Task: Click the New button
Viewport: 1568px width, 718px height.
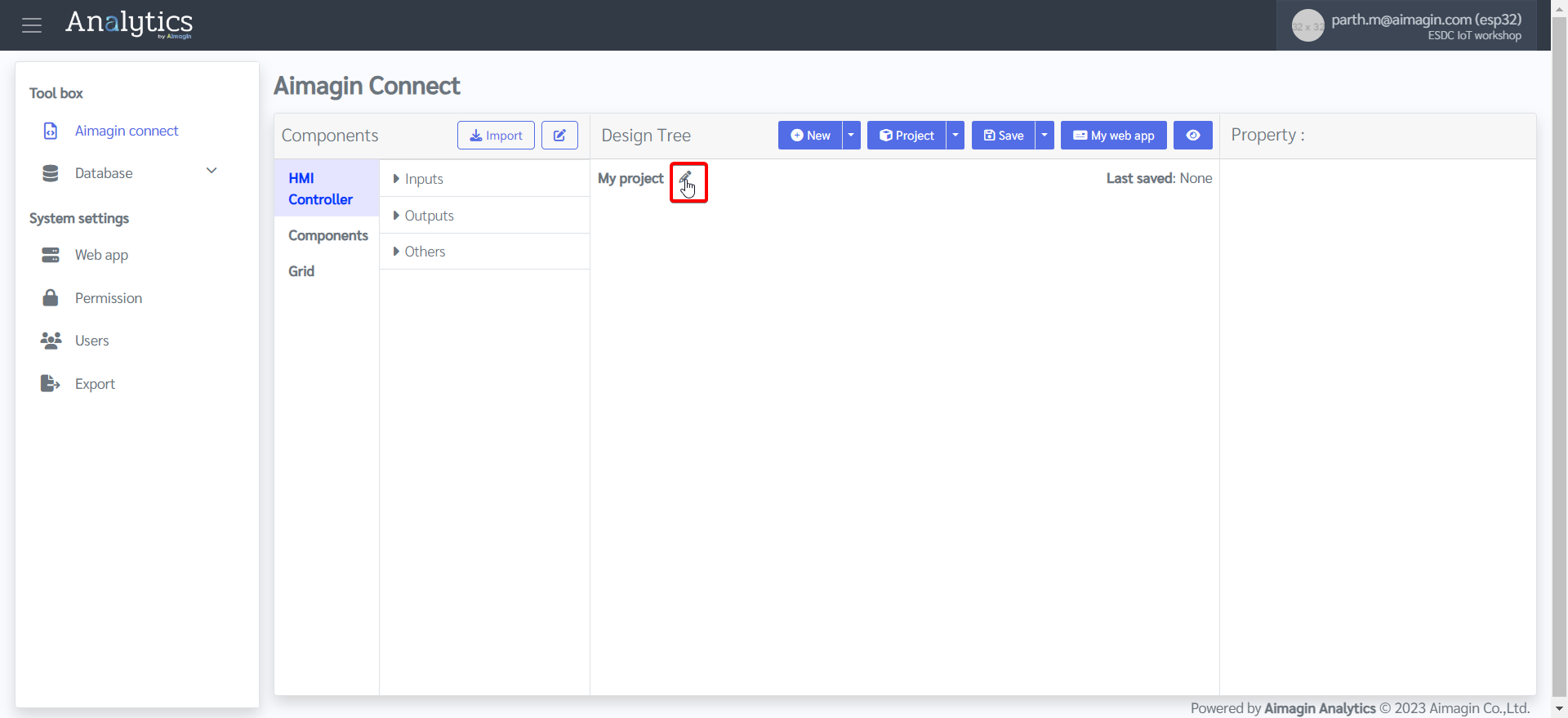Action: (x=810, y=136)
